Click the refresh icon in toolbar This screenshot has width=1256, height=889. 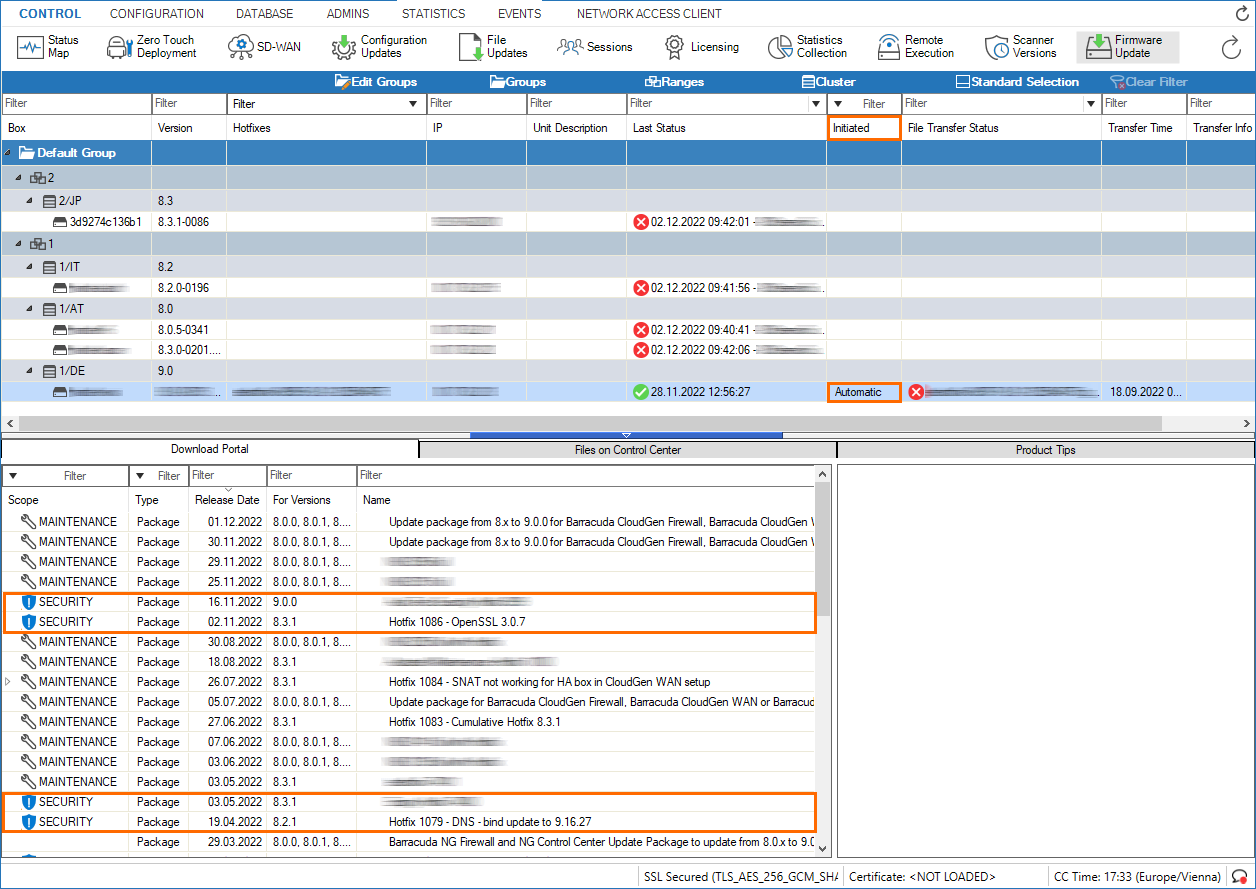1231,47
